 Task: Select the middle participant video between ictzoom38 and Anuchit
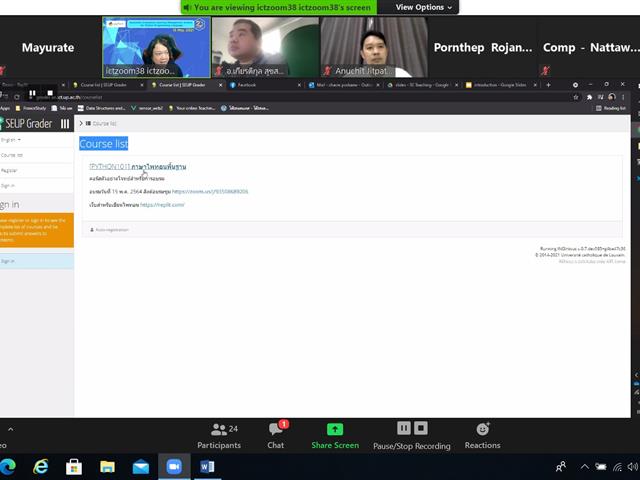coord(265,47)
